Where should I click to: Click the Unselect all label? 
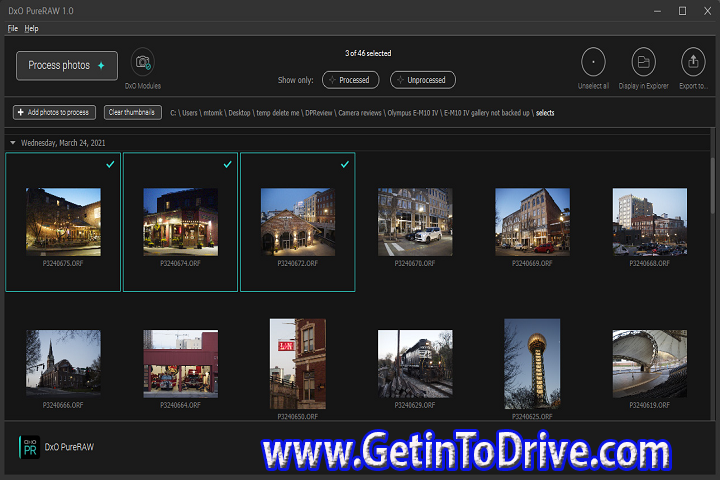593,86
